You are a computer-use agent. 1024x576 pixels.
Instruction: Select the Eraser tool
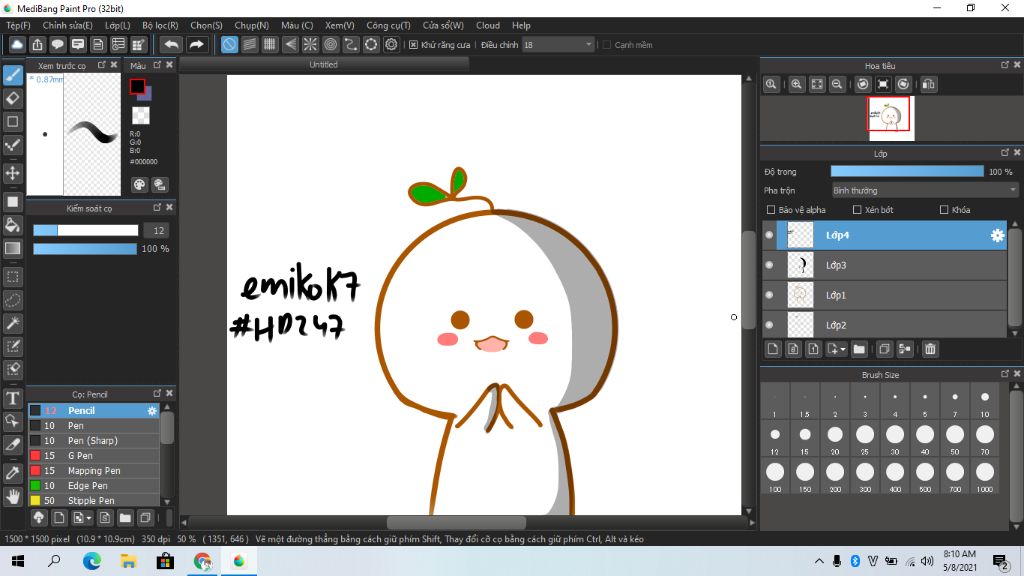[13, 98]
